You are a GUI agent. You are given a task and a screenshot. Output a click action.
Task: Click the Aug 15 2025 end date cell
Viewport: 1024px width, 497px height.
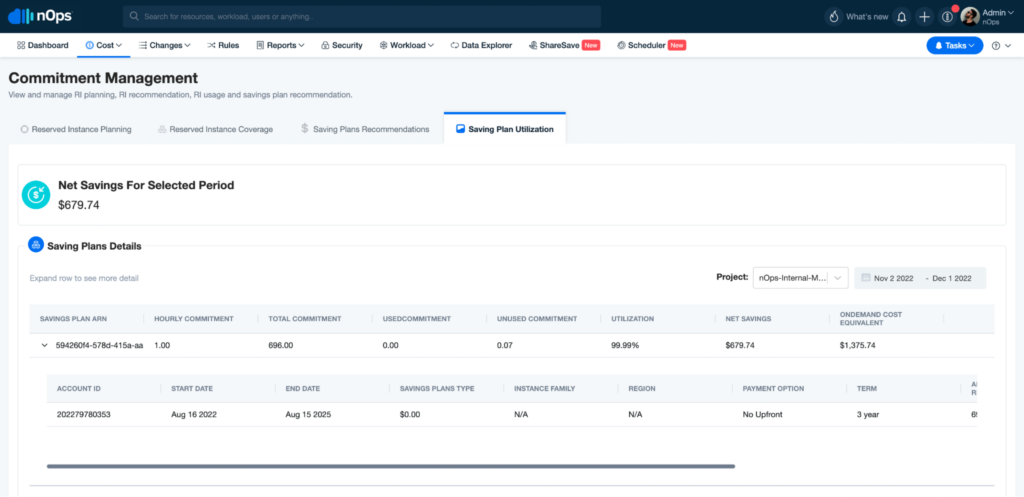click(308, 415)
